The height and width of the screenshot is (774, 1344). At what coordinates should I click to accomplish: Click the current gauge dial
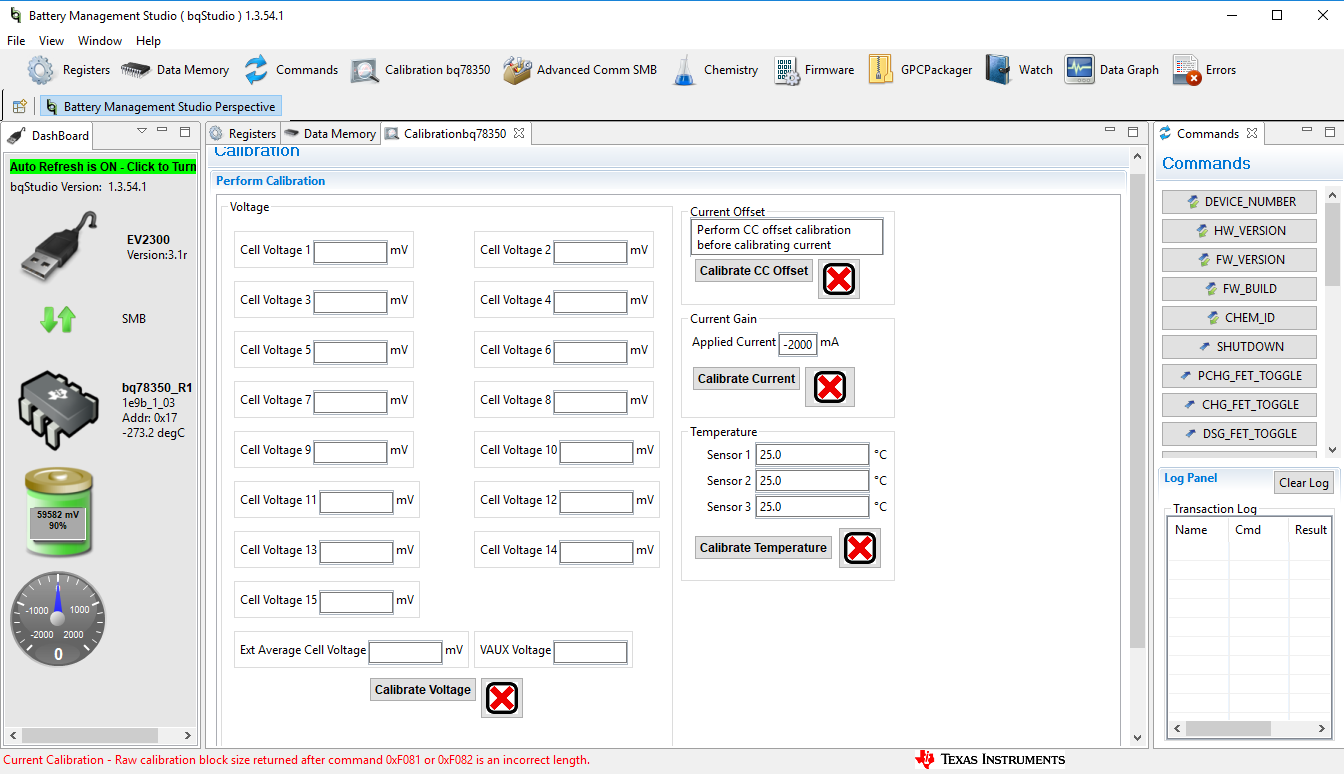click(58, 620)
